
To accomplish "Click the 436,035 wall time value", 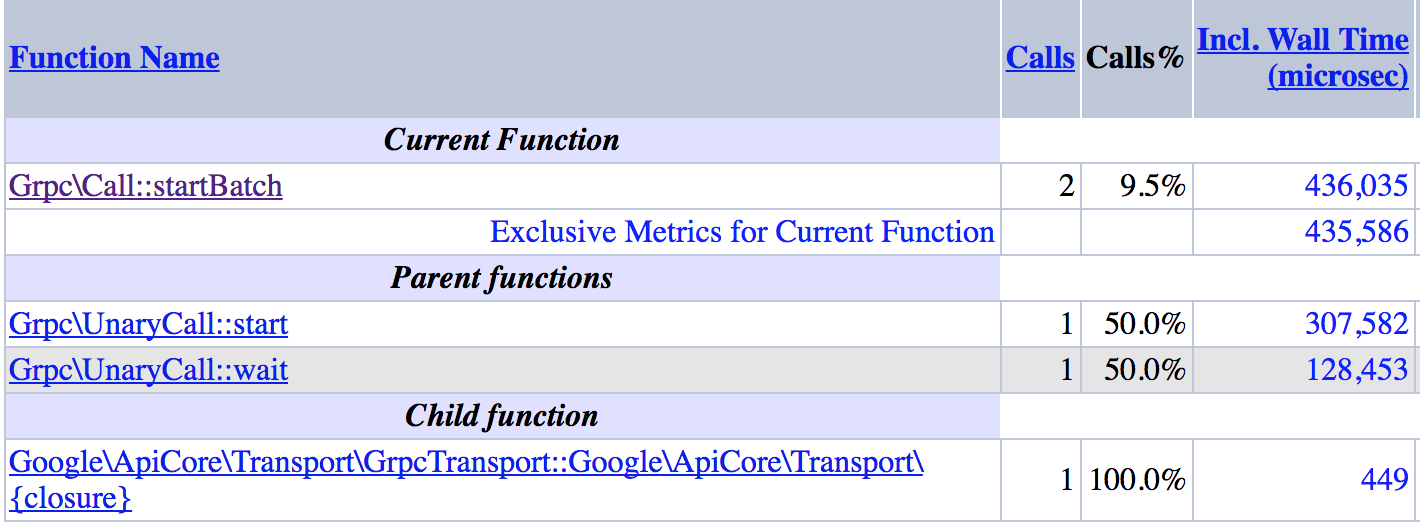I will tap(1357, 186).
